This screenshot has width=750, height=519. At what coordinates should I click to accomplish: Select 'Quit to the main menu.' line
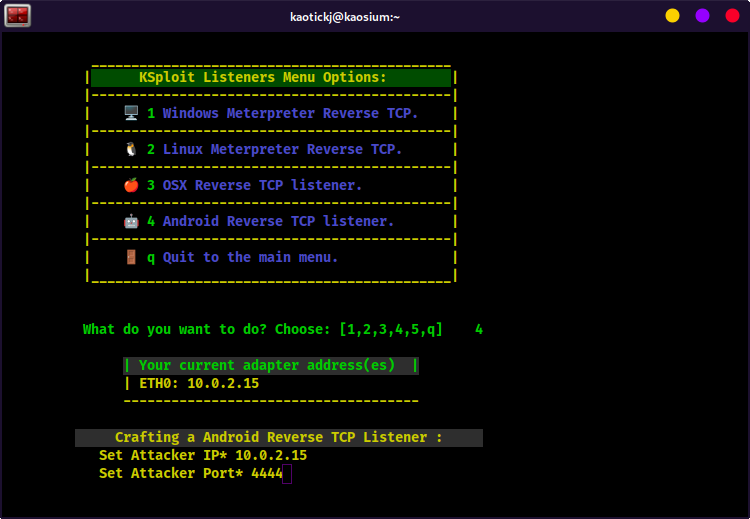[x=250, y=257]
